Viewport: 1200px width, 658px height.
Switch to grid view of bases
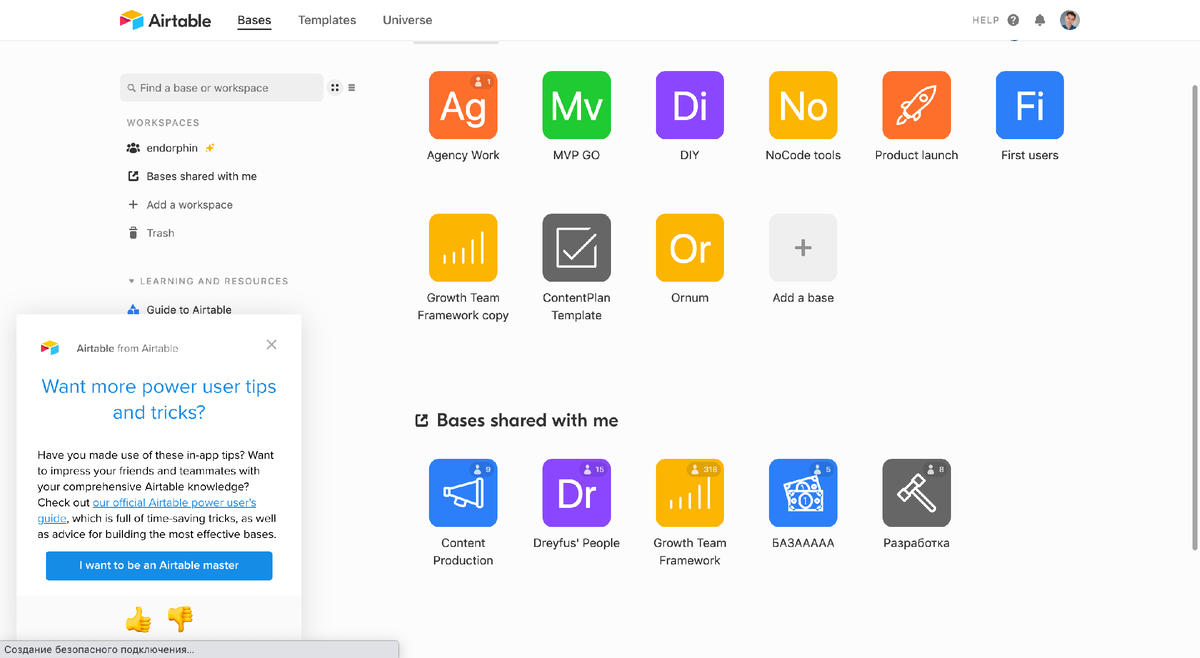click(335, 88)
